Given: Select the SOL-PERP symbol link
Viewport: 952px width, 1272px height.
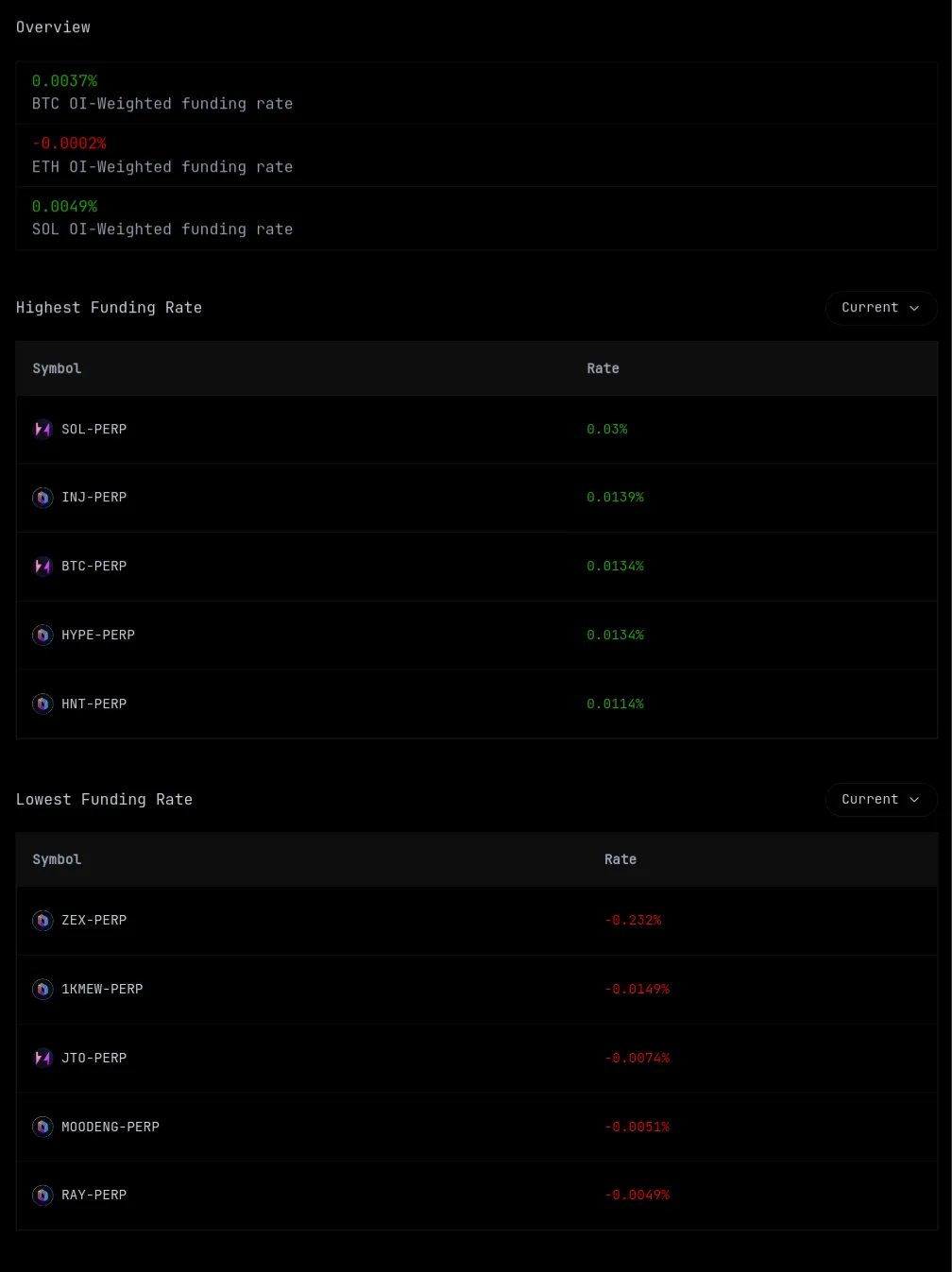Looking at the screenshot, I should (94, 430).
